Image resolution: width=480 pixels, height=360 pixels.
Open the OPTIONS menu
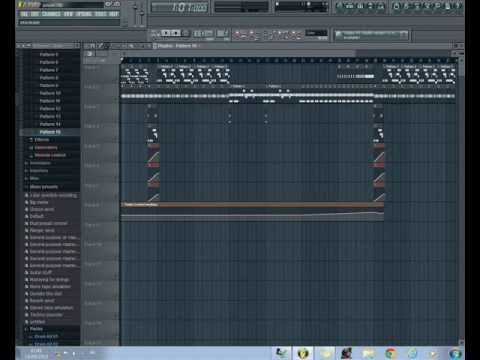(84, 14)
